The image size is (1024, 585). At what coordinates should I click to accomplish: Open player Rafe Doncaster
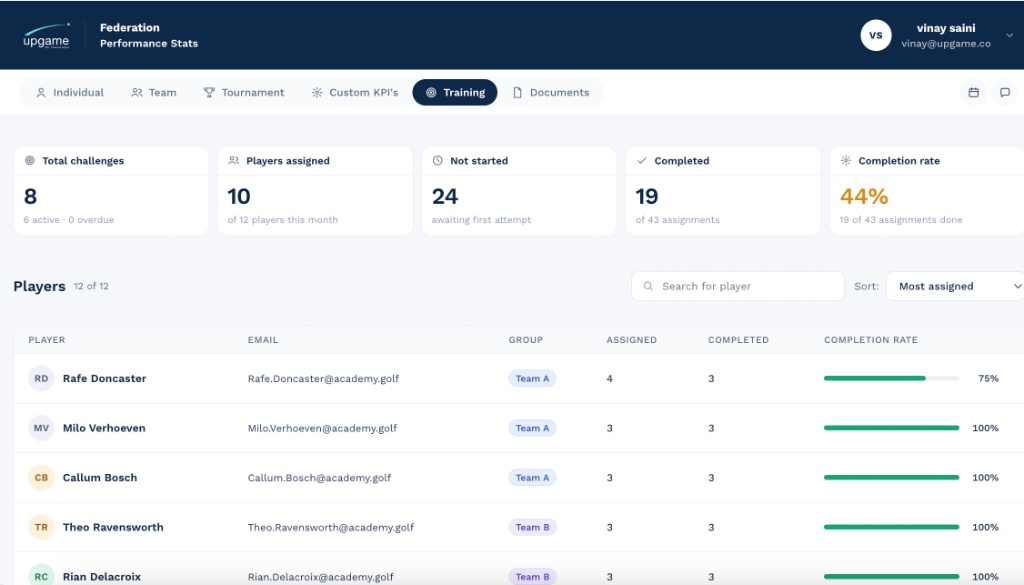pyautogui.click(x=104, y=379)
